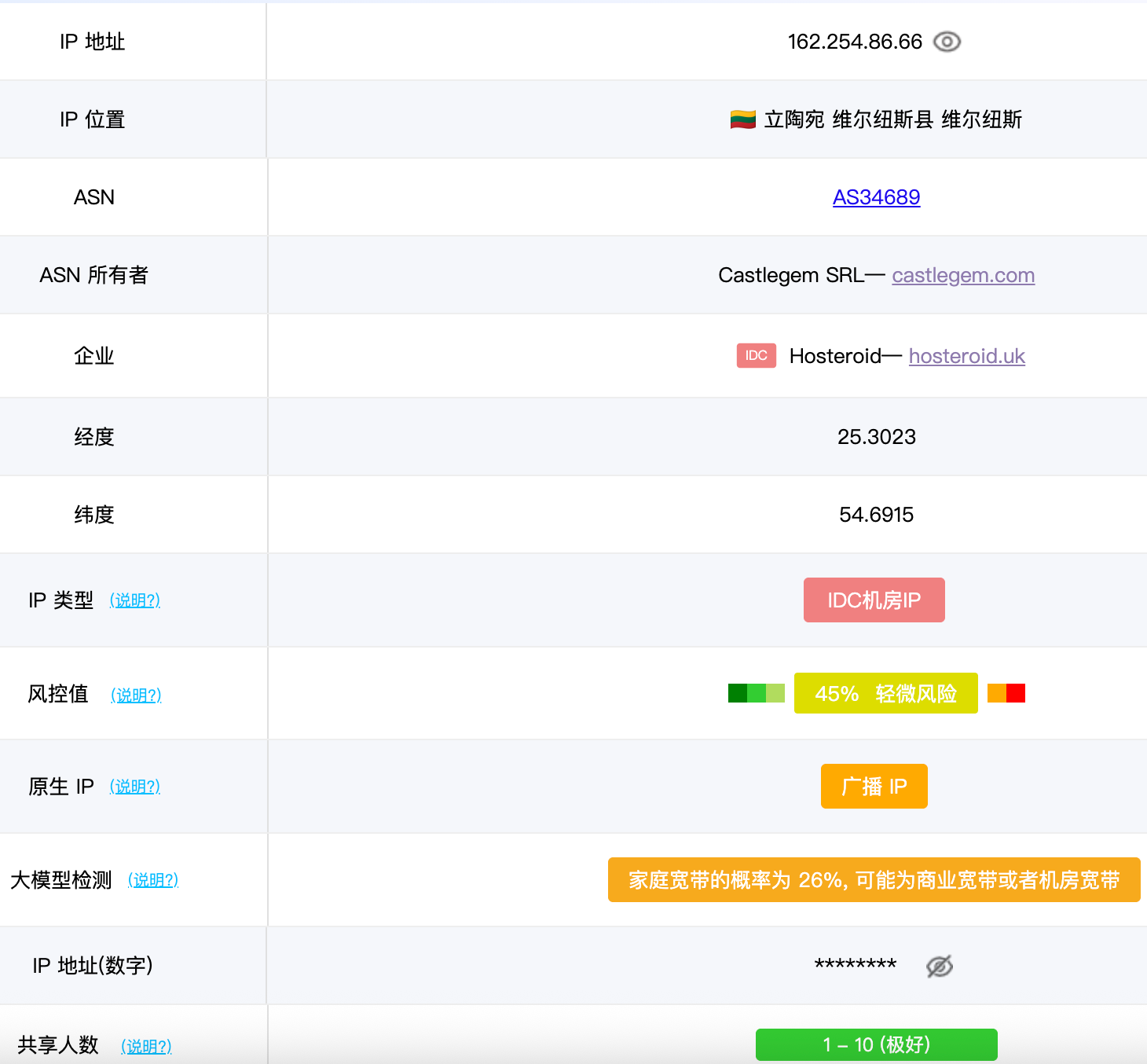Screen dimensions: 1147x1064
Task: Click the IDC机房IP type badge
Action: 874,600
